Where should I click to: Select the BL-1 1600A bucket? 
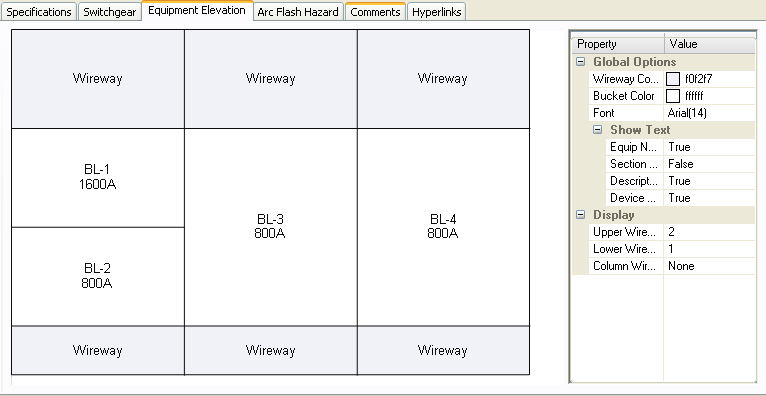(98, 178)
